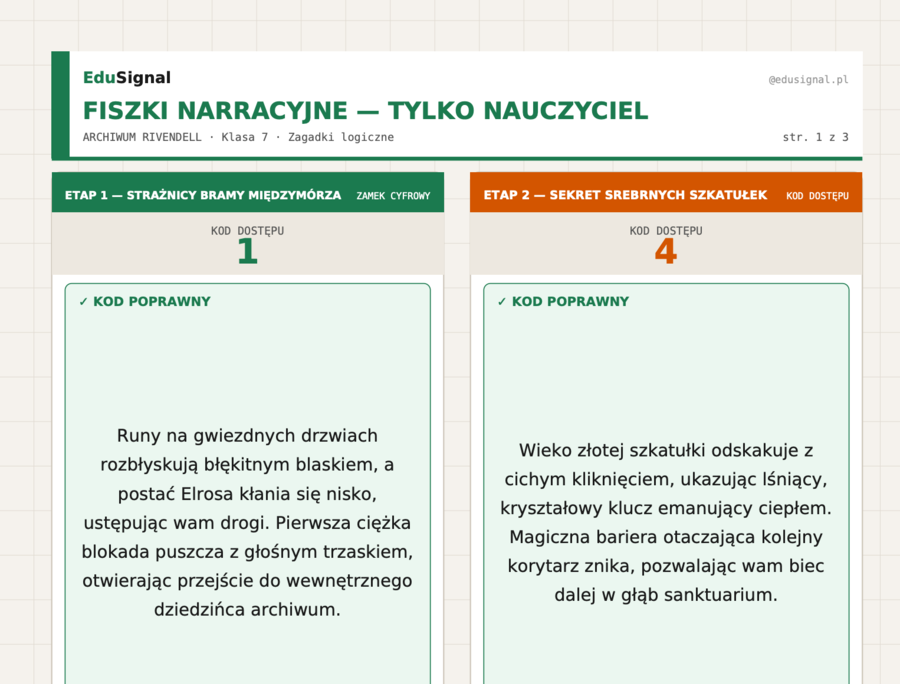
Task: Click the page indicator str. 1 z 3
Action: coord(815,137)
